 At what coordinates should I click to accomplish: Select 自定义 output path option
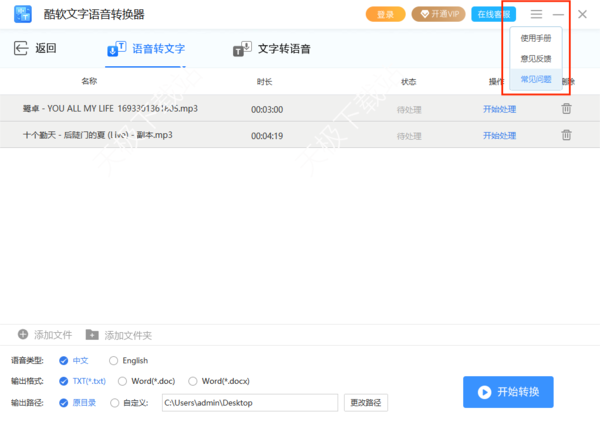(x=113, y=402)
